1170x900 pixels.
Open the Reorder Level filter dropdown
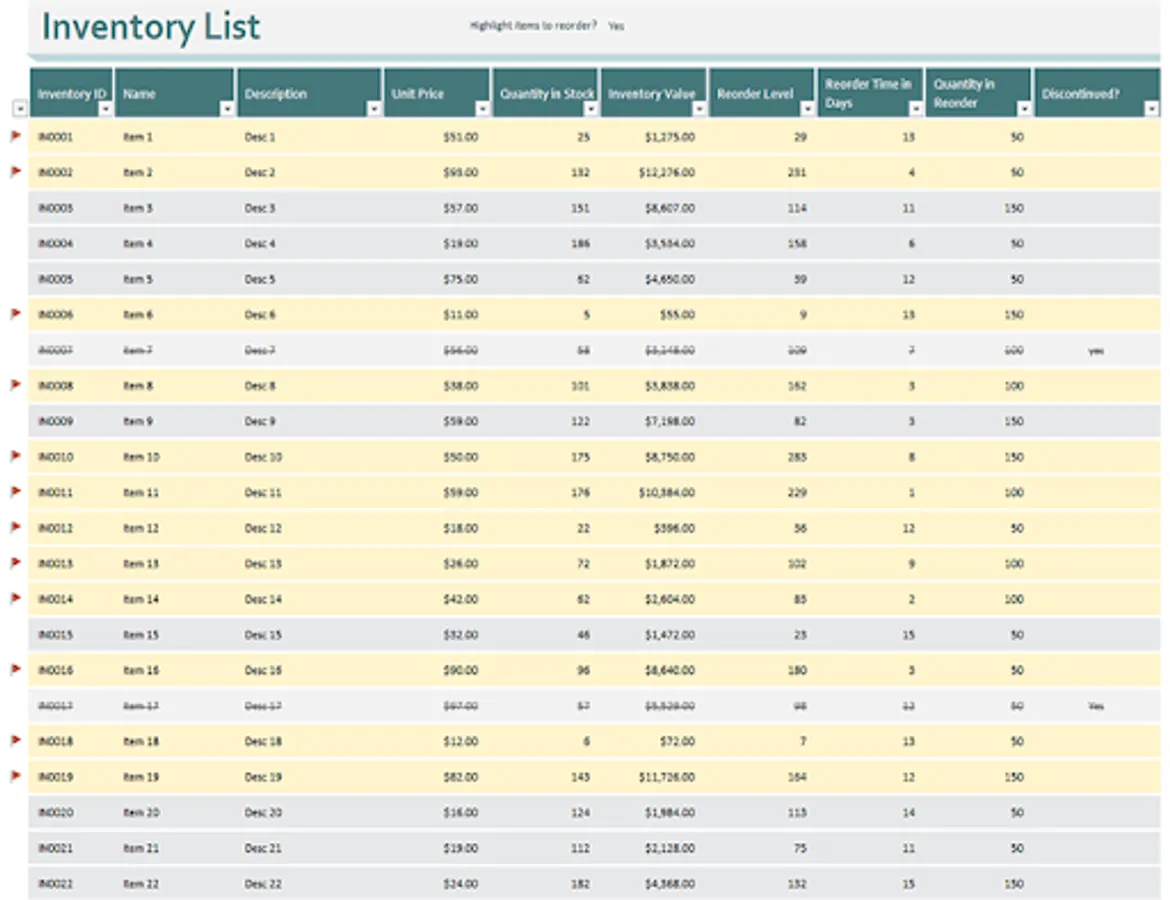point(807,109)
